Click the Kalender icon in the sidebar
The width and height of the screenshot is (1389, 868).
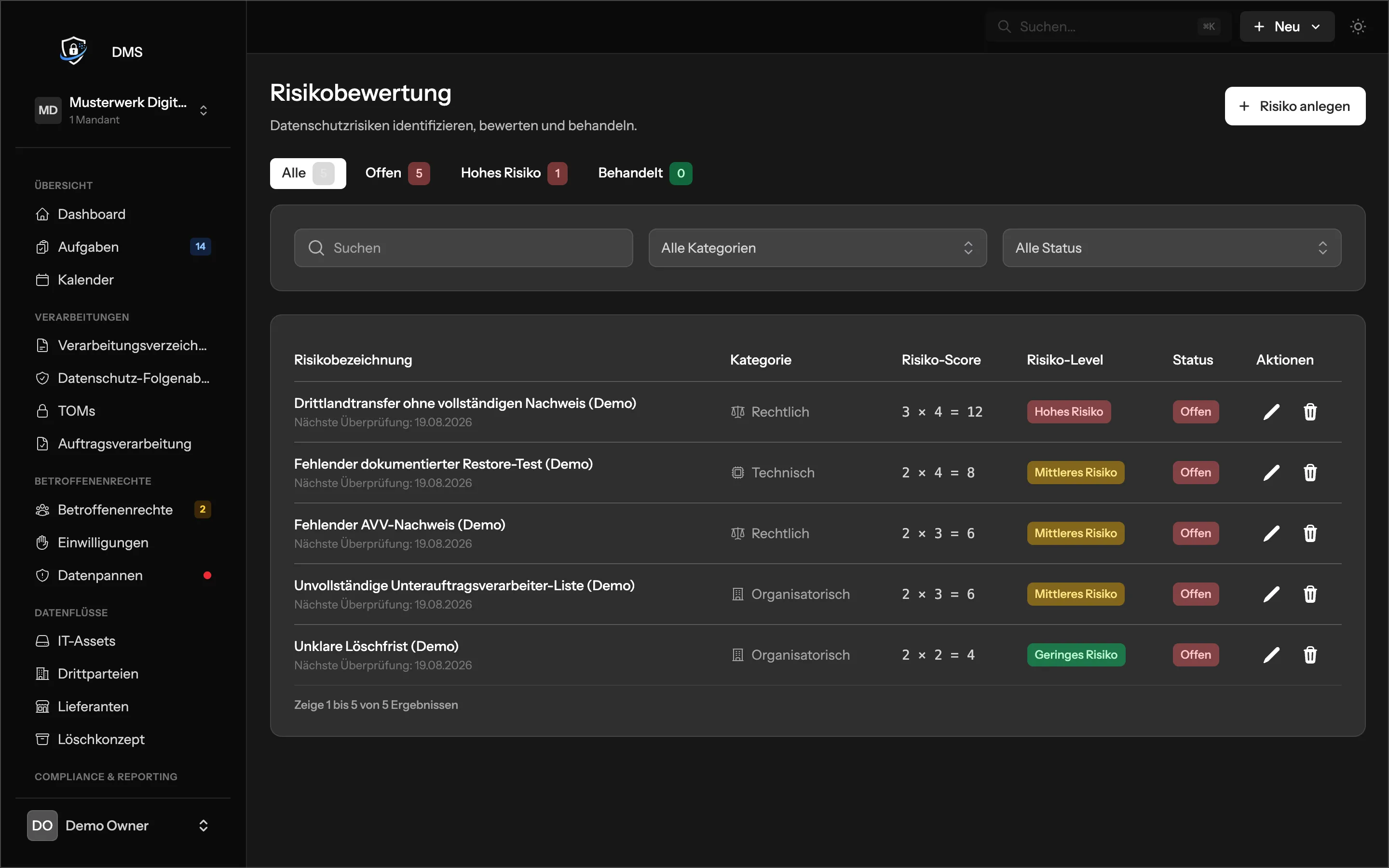coord(42,280)
